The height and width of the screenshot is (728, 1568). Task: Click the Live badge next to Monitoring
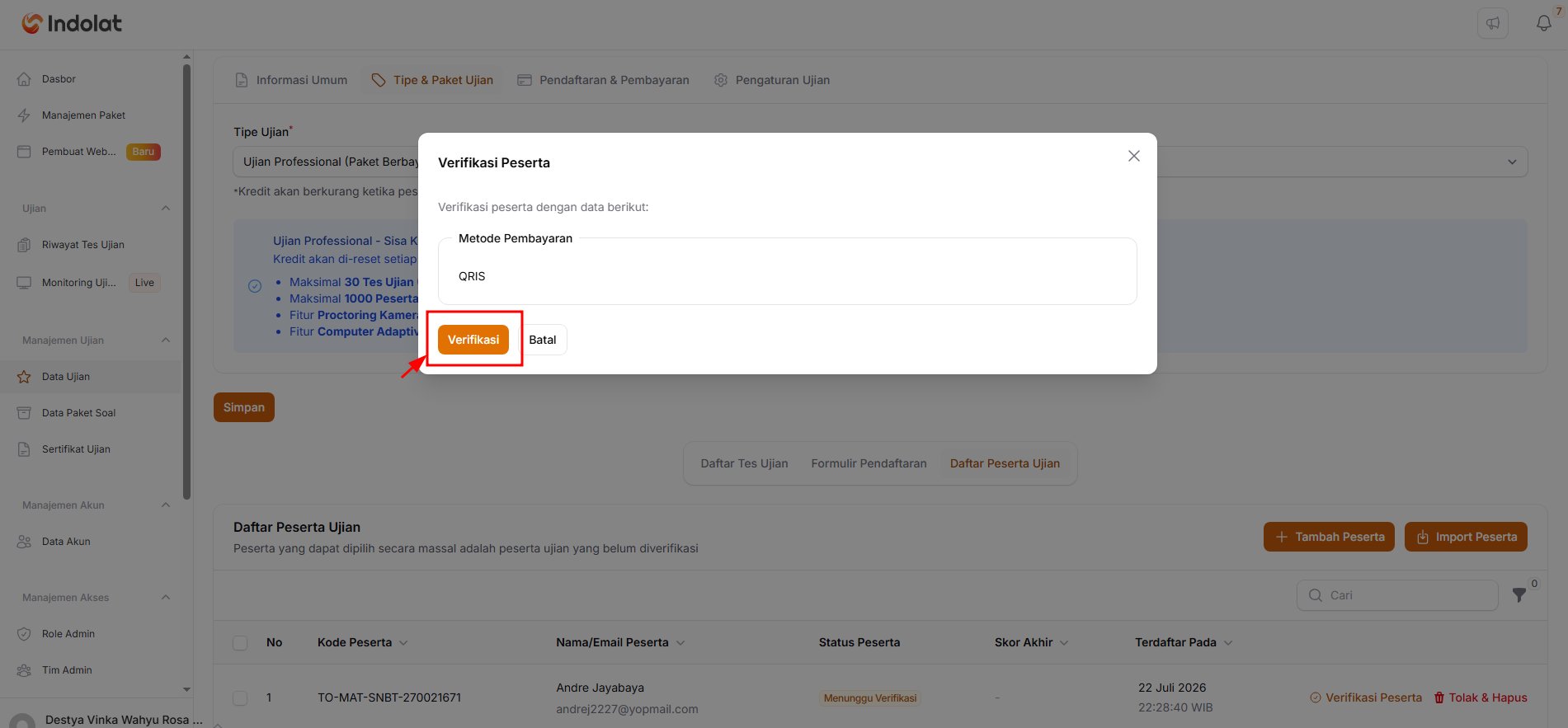pos(144,283)
